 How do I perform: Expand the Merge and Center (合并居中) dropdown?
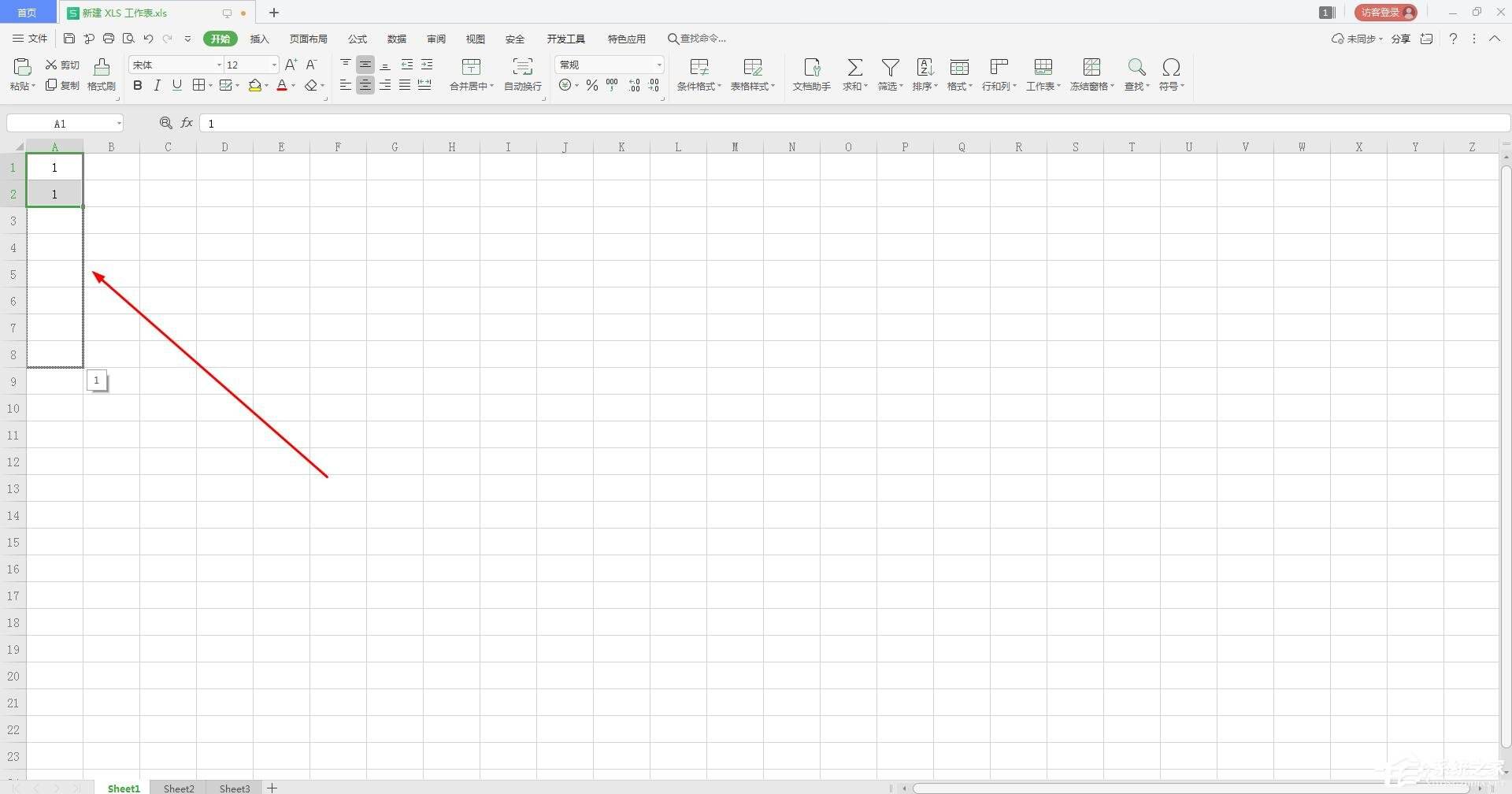pyautogui.click(x=491, y=86)
